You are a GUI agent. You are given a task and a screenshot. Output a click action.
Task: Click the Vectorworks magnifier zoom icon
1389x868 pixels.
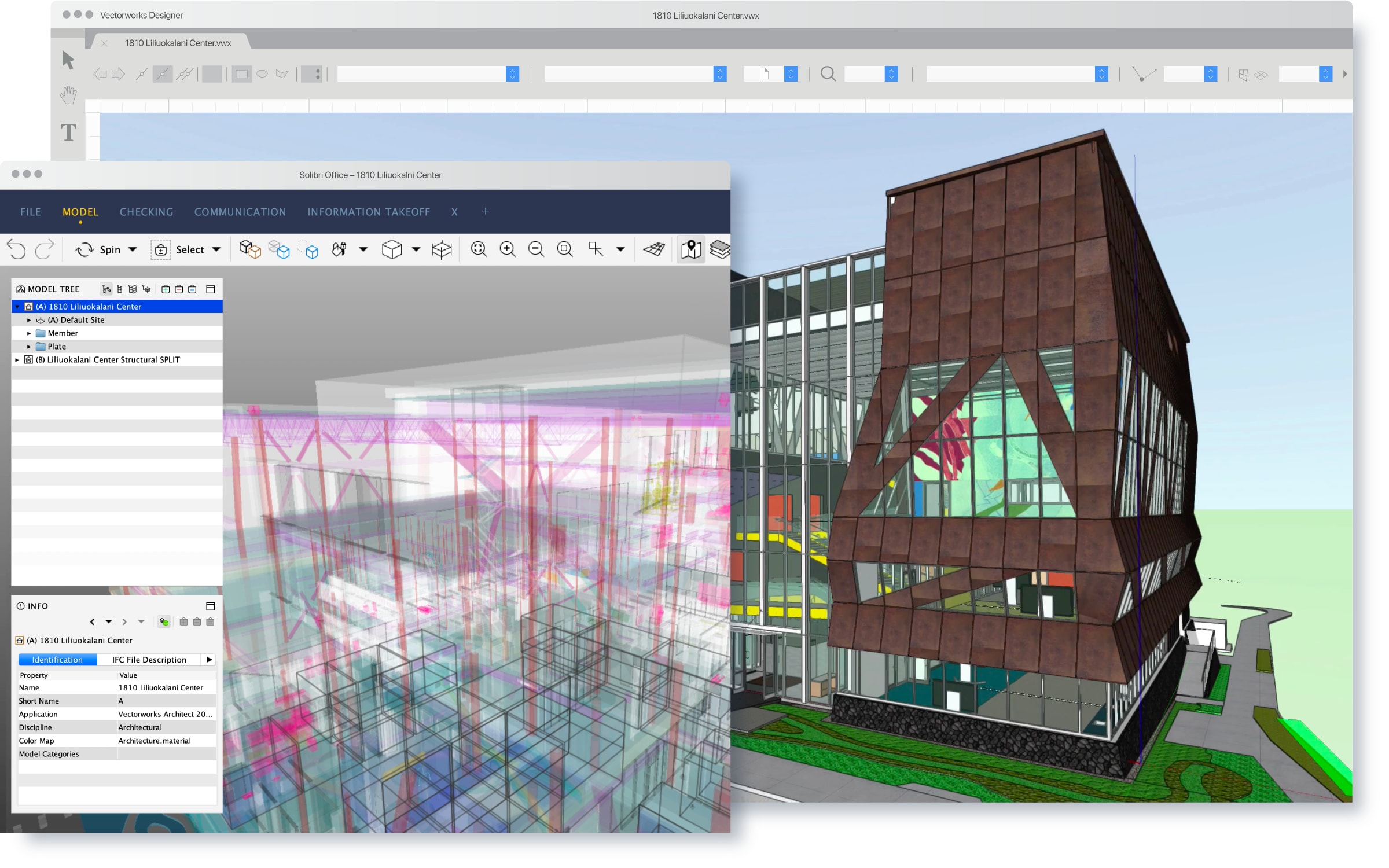point(828,74)
